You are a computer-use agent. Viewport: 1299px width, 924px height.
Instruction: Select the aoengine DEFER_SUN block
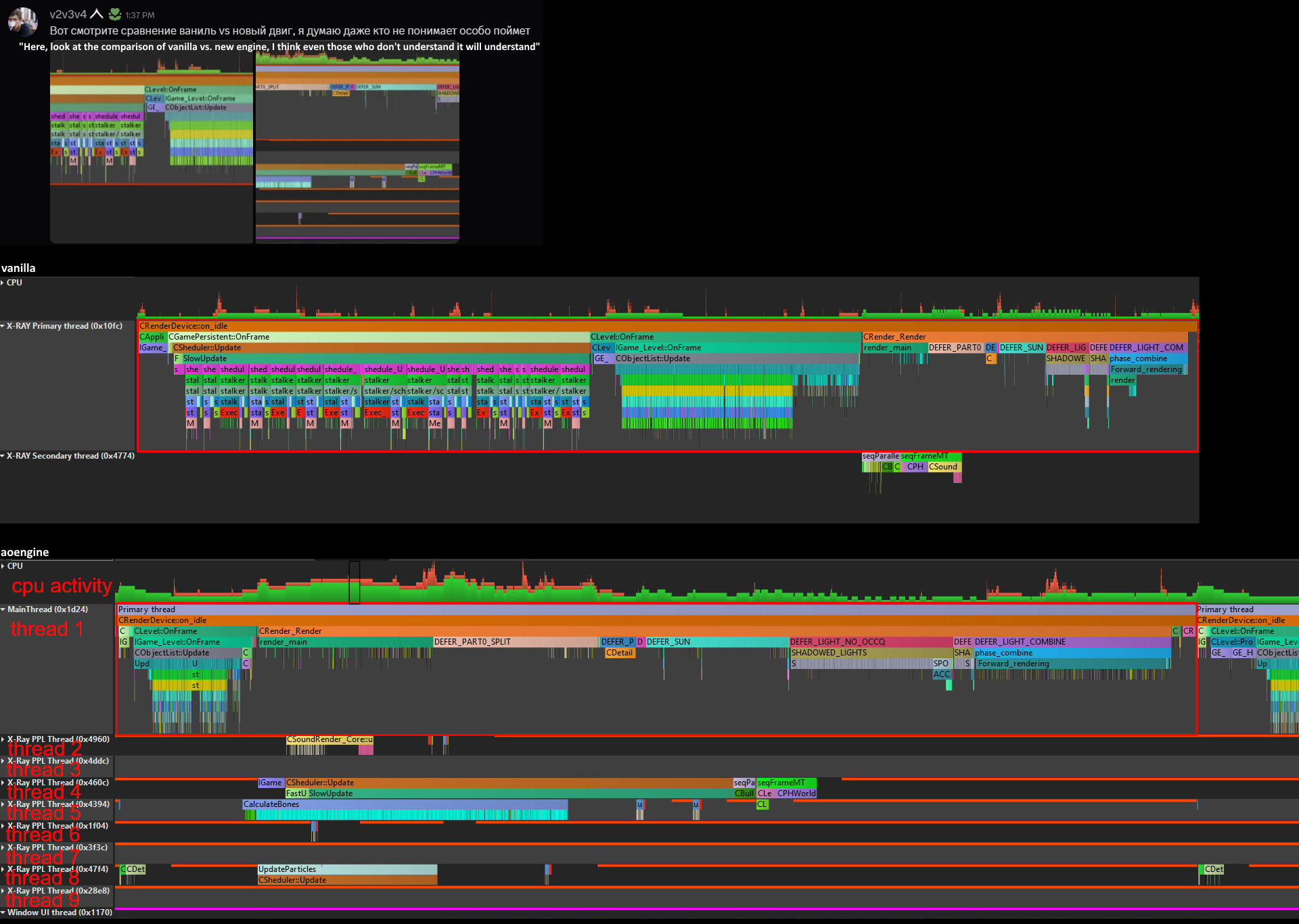pyautogui.click(x=717, y=642)
